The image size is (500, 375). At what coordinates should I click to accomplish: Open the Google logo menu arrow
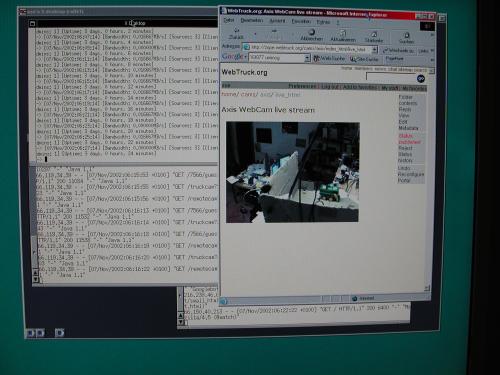tap(246, 57)
